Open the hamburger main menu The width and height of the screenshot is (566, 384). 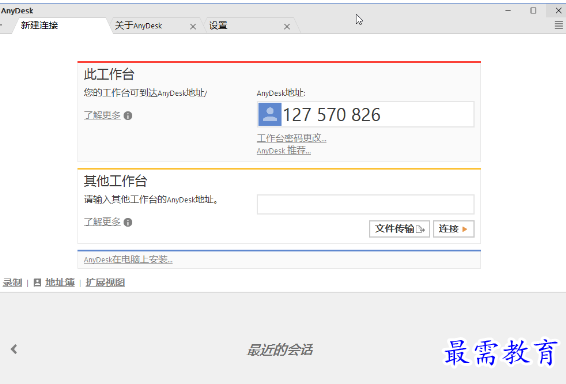(x=558, y=25)
